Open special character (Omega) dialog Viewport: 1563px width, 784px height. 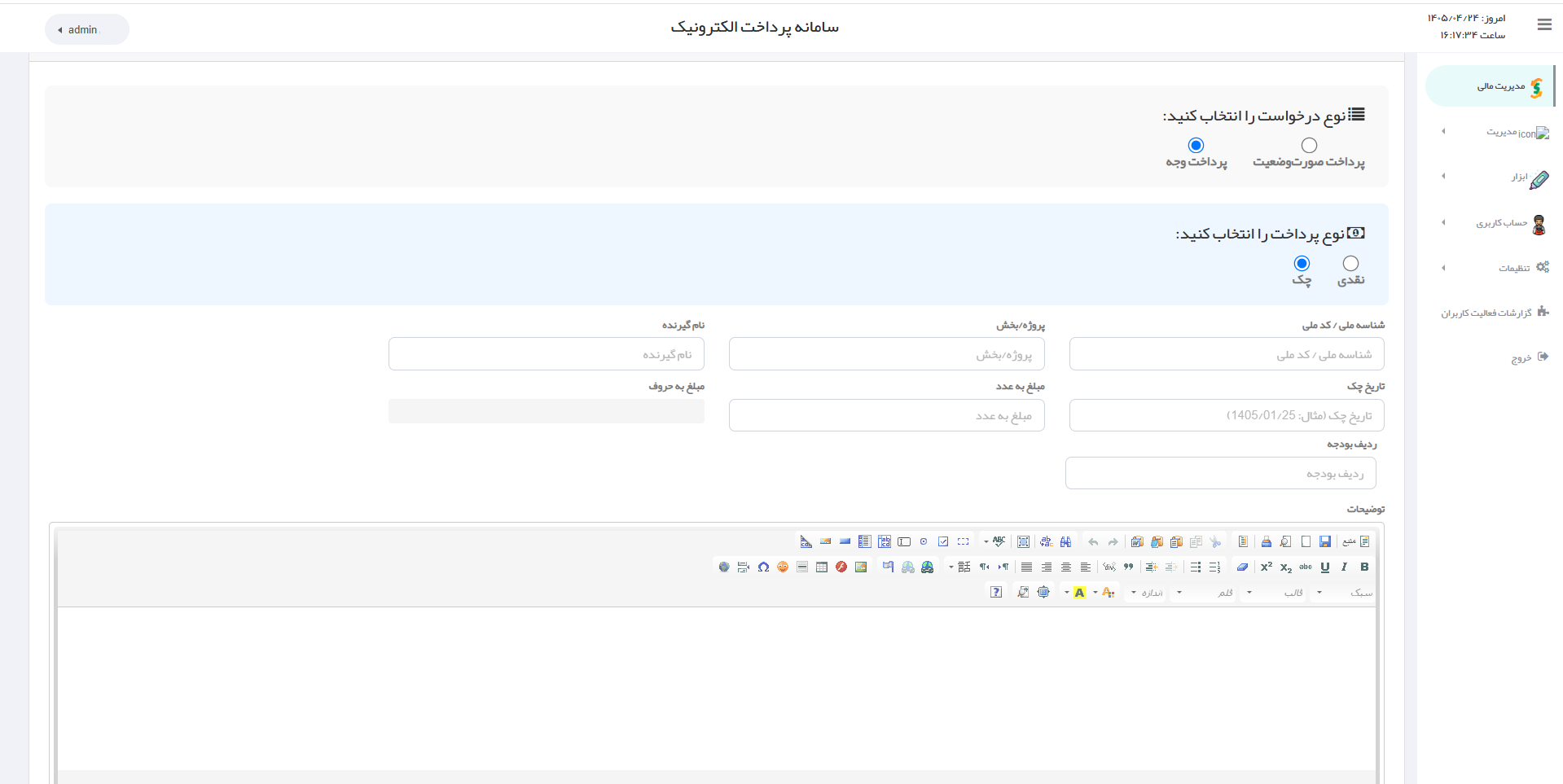763,567
